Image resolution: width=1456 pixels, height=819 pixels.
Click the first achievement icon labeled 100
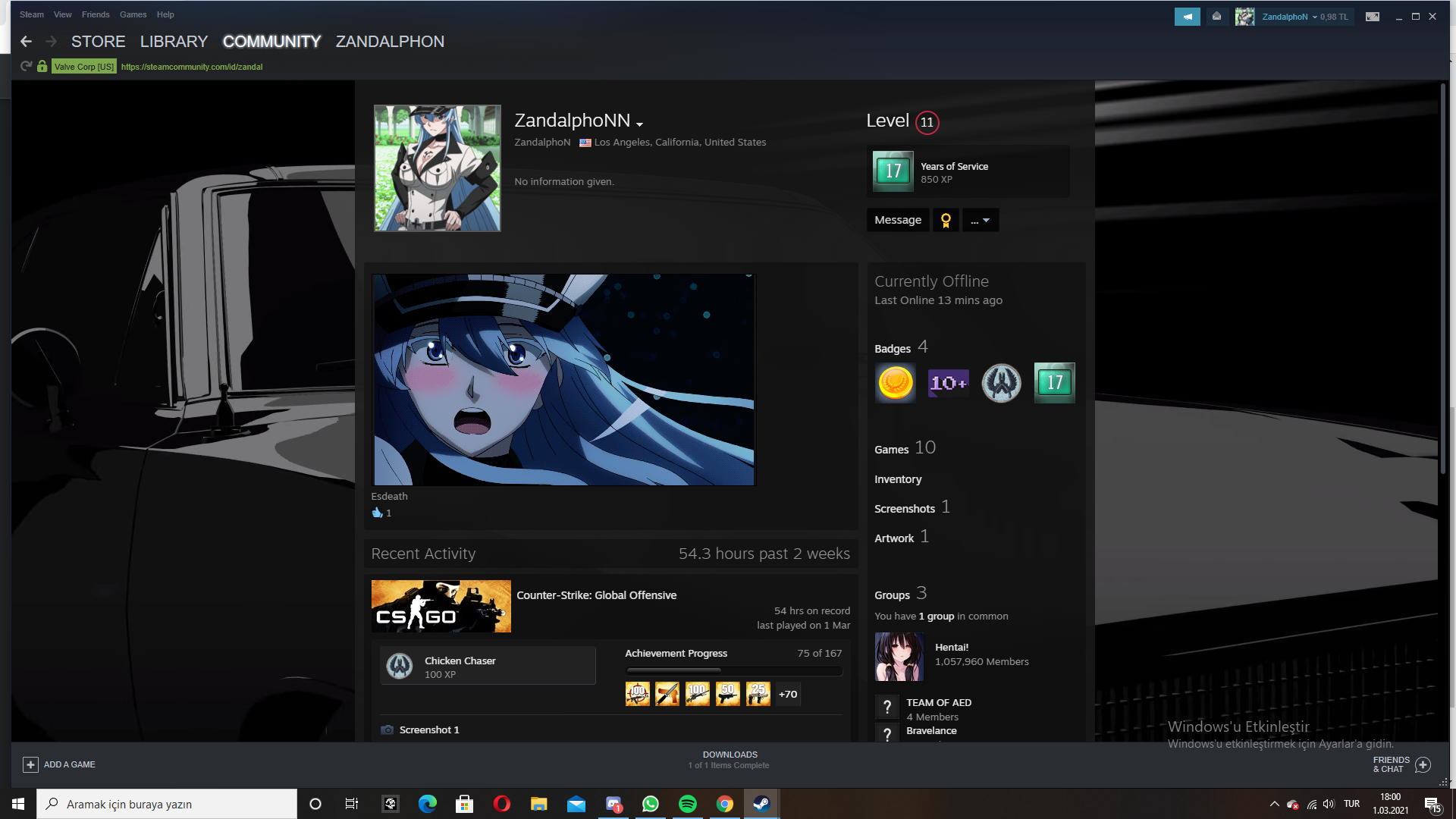pos(638,694)
